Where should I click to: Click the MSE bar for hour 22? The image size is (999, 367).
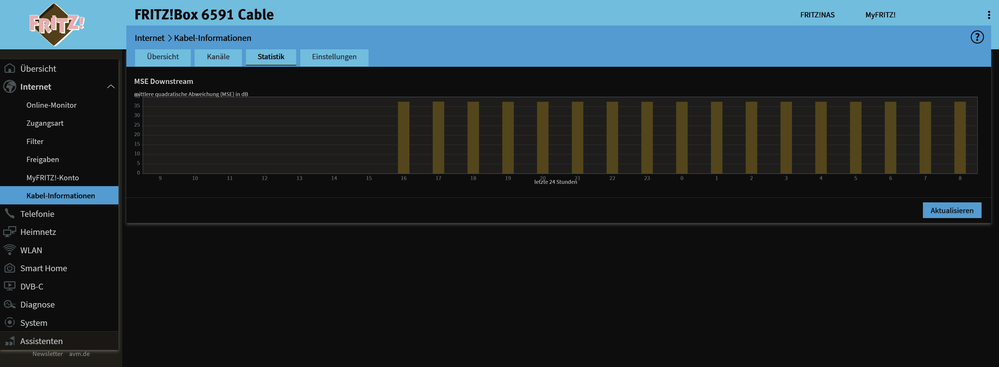tap(612, 137)
